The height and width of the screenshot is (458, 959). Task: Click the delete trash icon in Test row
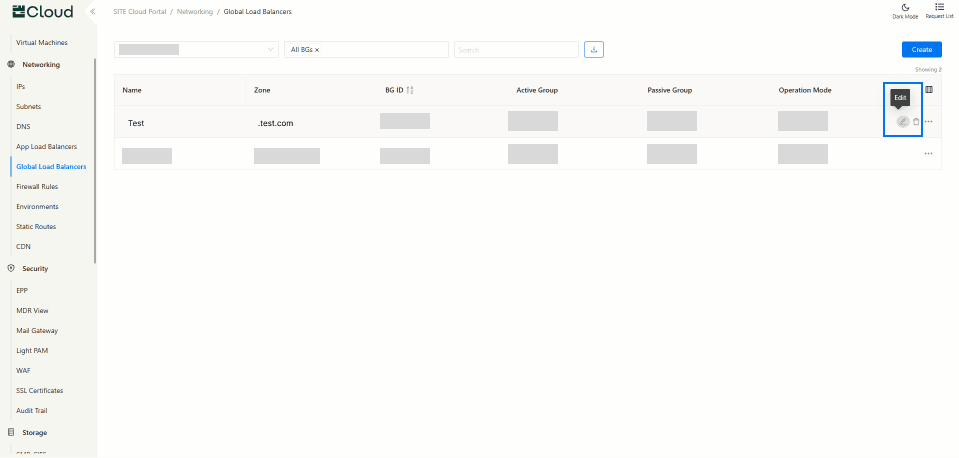pyautogui.click(x=916, y=122)
